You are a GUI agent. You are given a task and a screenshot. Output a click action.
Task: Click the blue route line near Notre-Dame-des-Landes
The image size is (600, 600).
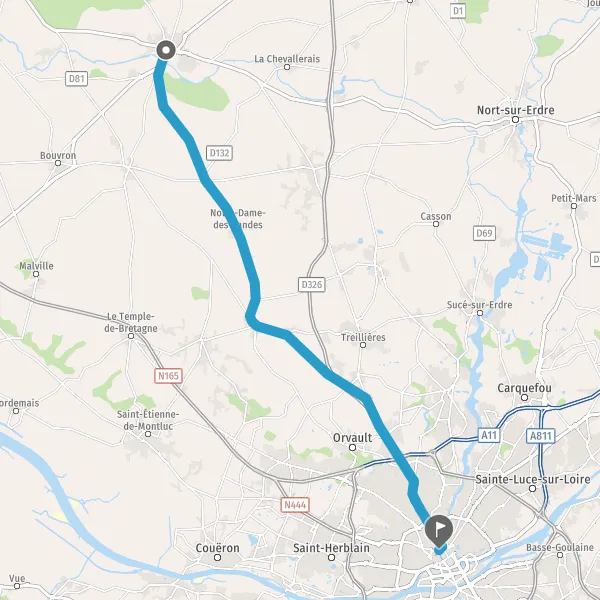coord(234,220)
